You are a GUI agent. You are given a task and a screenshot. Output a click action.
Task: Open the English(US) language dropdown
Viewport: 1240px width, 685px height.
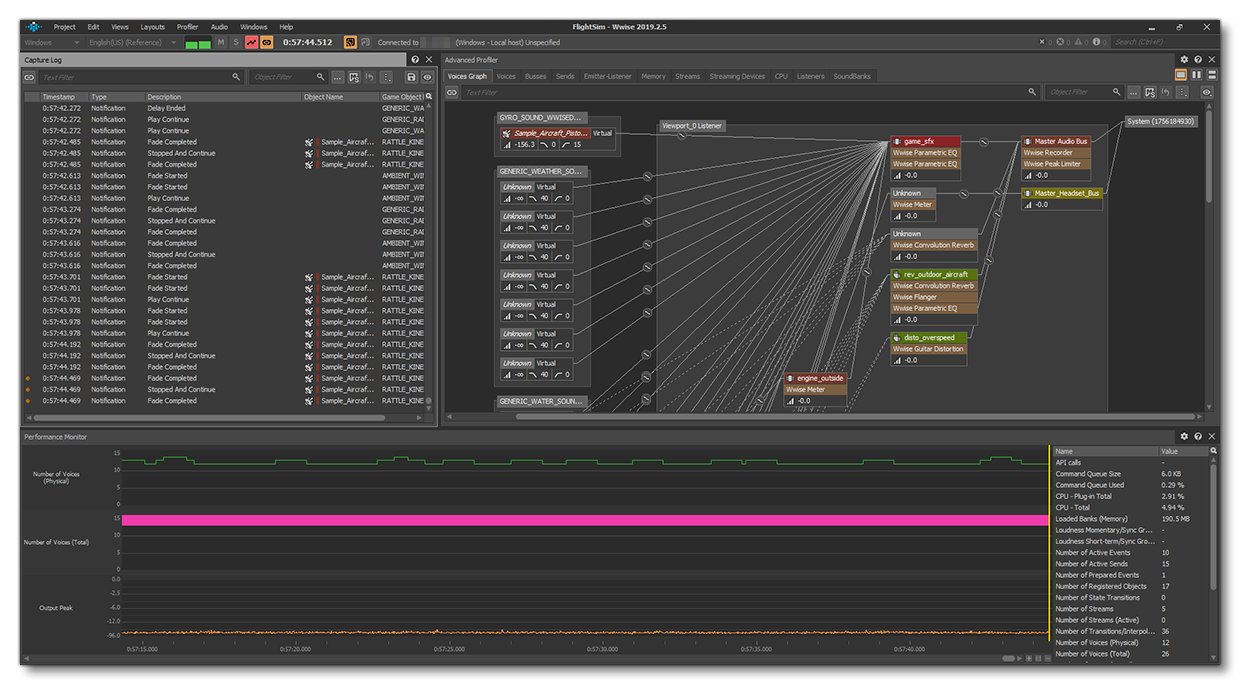click(132, 43)
